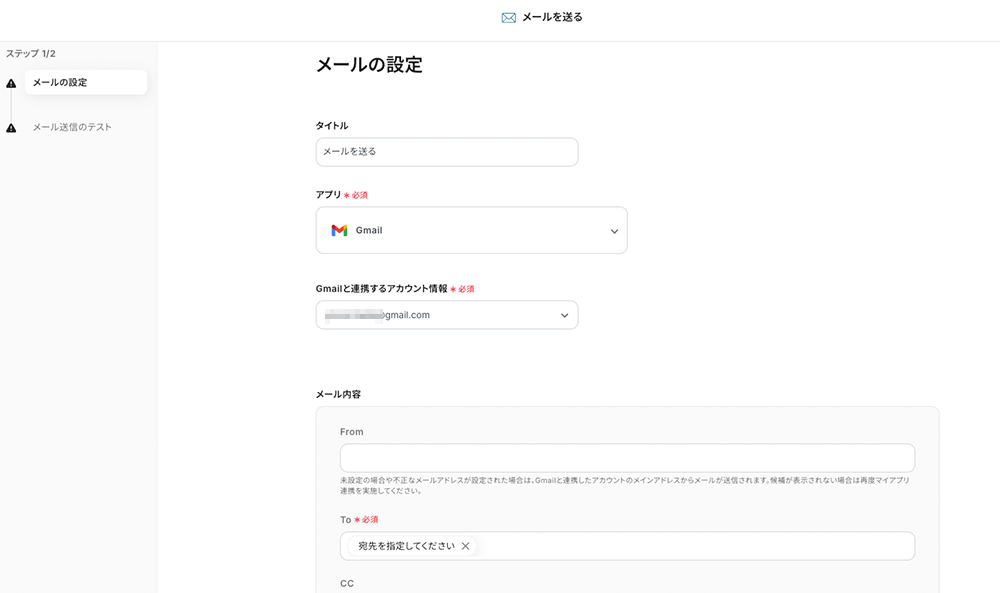Open the Gmail account dropdown arrow
1000x593 pixels.
564,315
